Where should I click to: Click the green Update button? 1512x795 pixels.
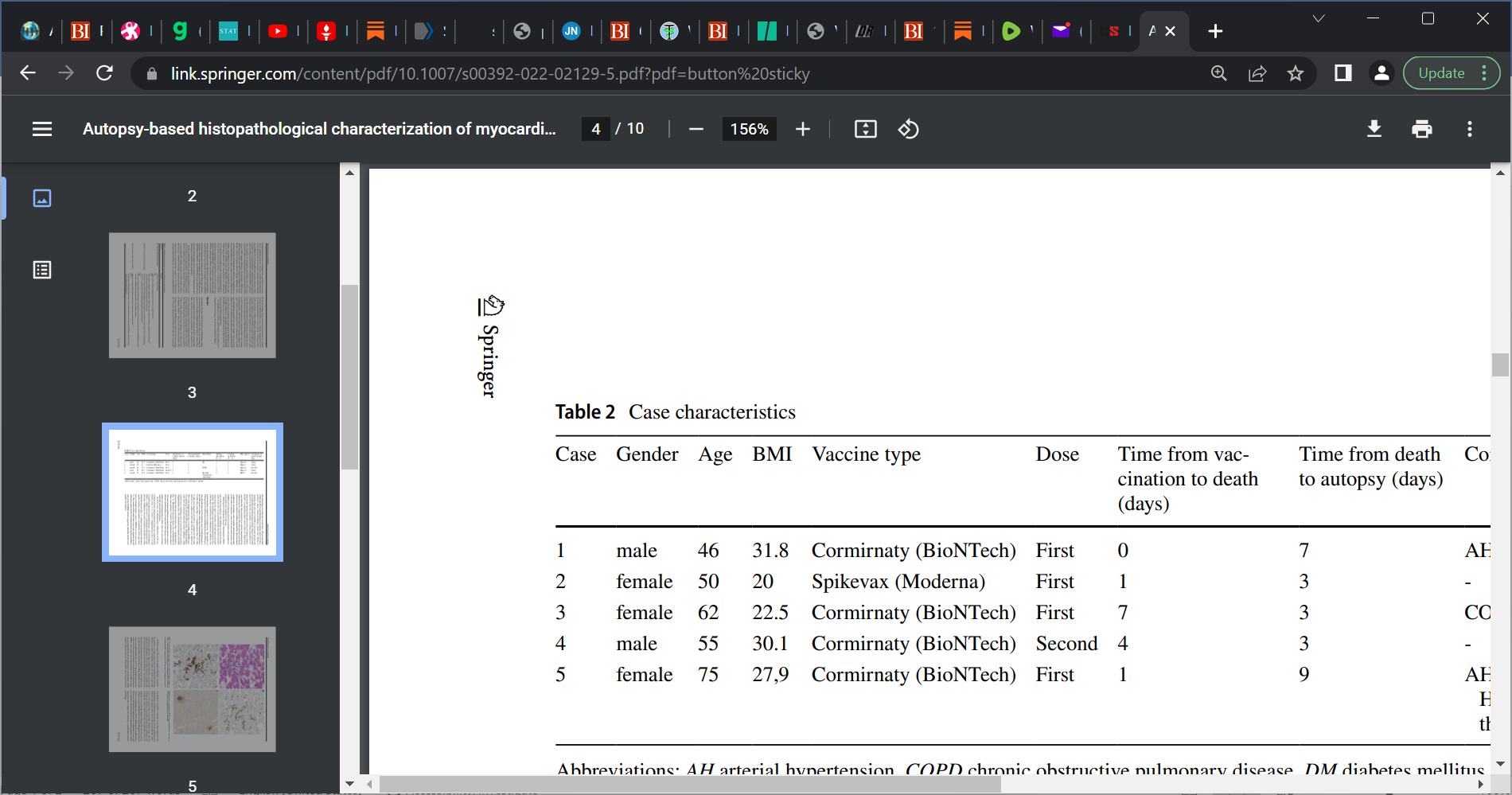(1441, 73)
